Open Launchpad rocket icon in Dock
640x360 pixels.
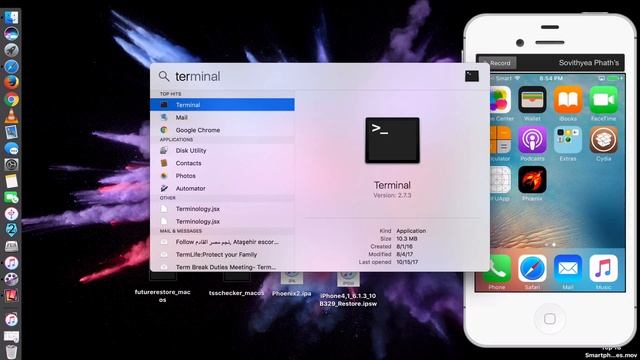pyautogui.click(x=11, y=50)
